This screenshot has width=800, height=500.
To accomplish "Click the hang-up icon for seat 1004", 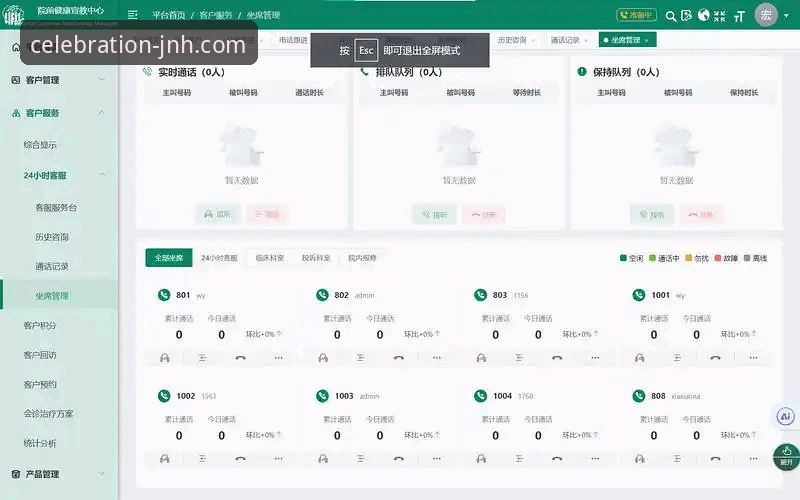I will (557, 459).
